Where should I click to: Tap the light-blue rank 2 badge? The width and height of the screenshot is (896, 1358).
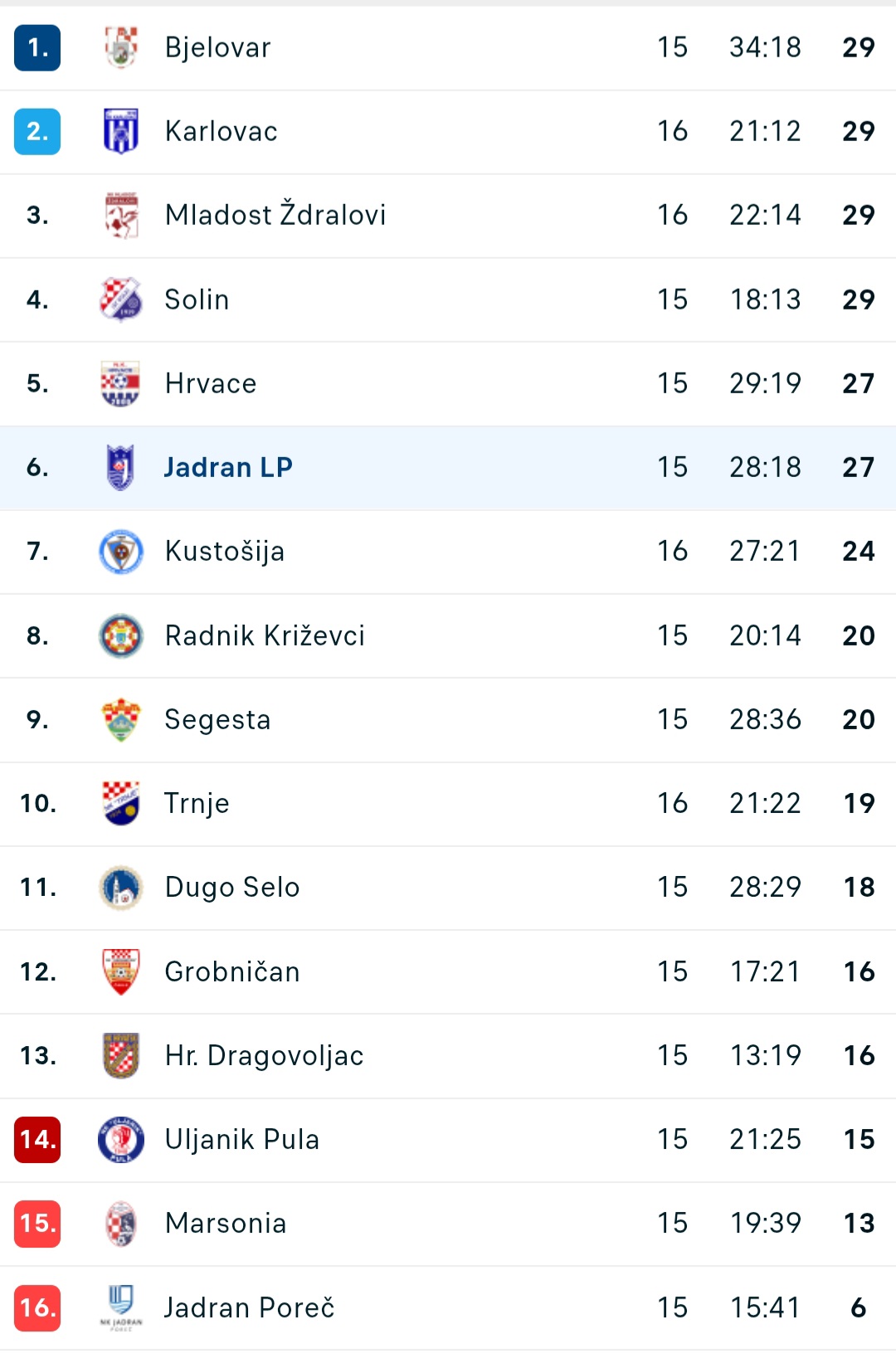click(x=37, y=131)
